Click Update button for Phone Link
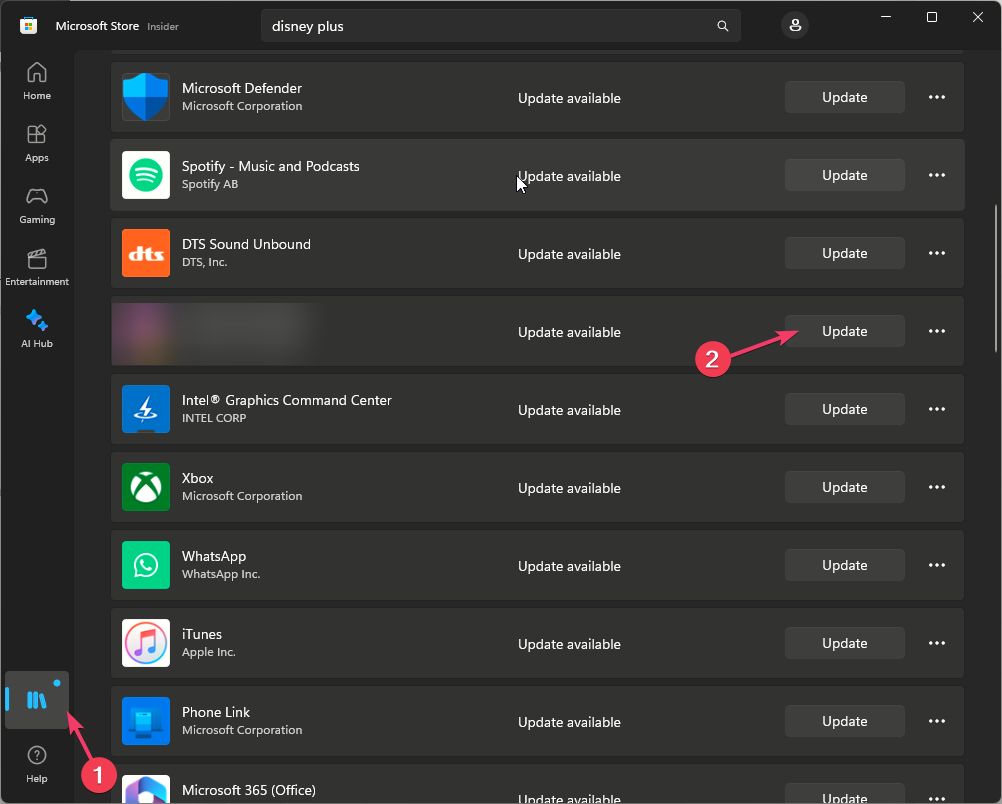 click(x=844, y=721)
